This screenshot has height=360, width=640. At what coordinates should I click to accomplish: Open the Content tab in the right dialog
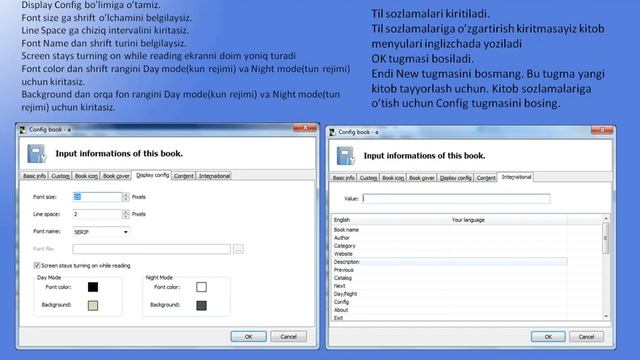click(x=486, y=178)
